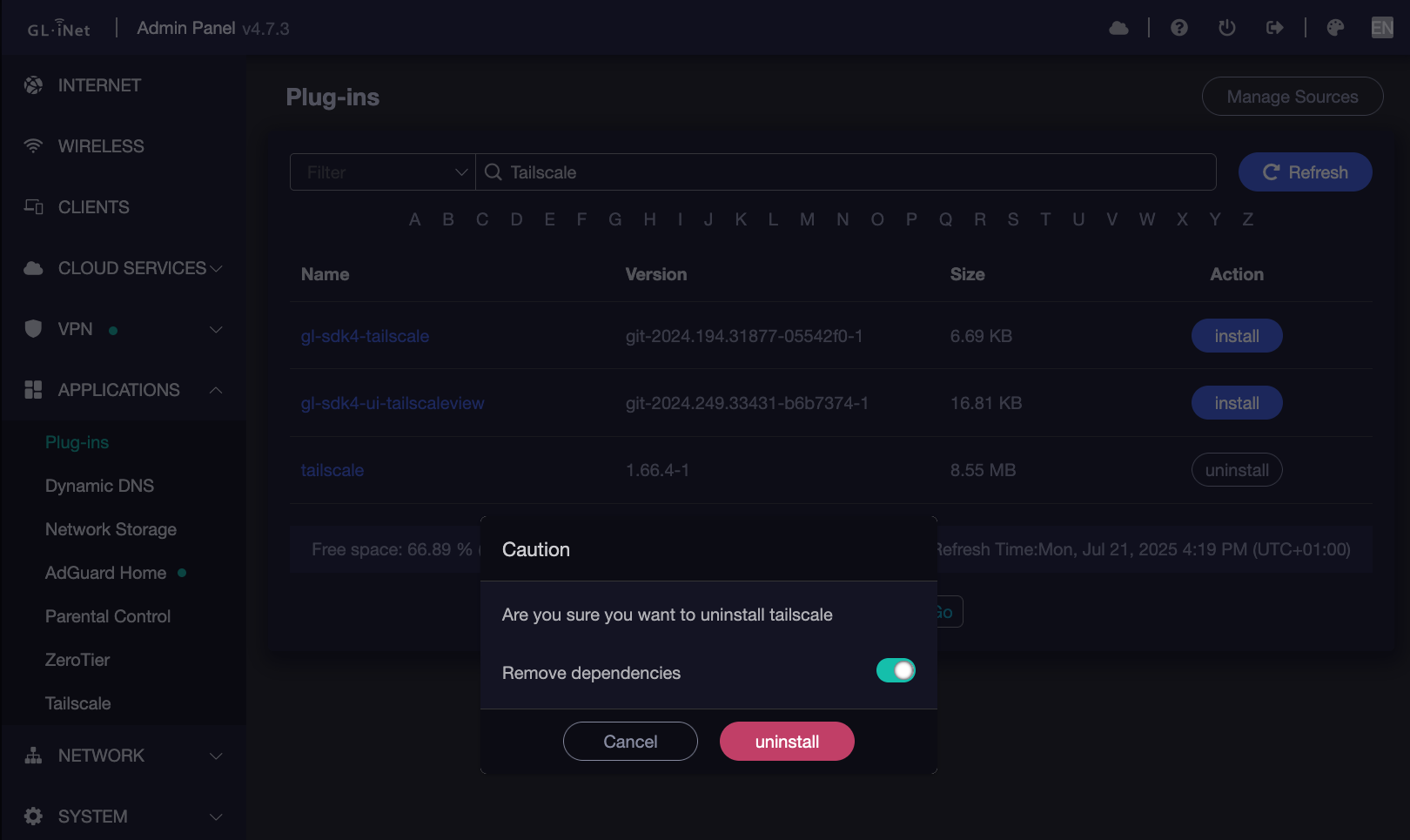Open Dynamic DNS page
The image size is (1410, 840).
coord(99,486)
